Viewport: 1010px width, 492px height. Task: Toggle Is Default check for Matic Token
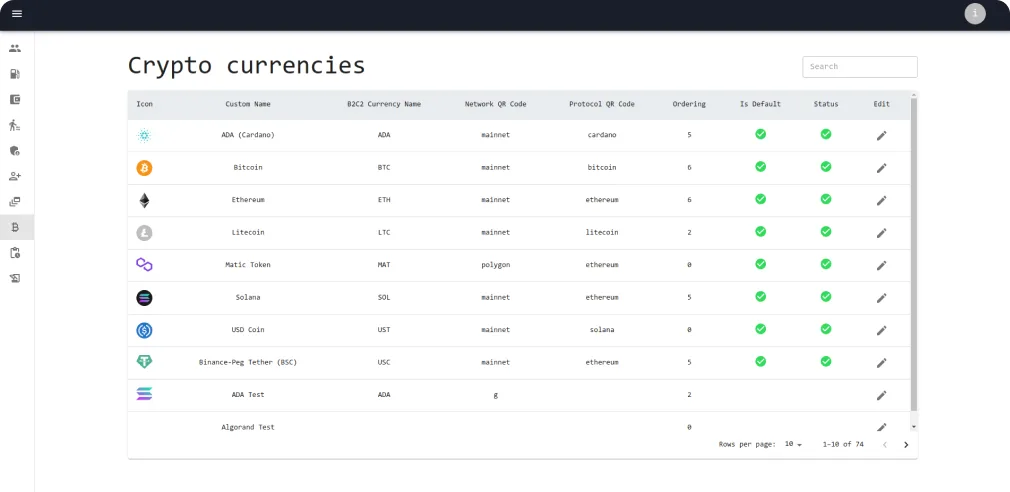(760, 263)
